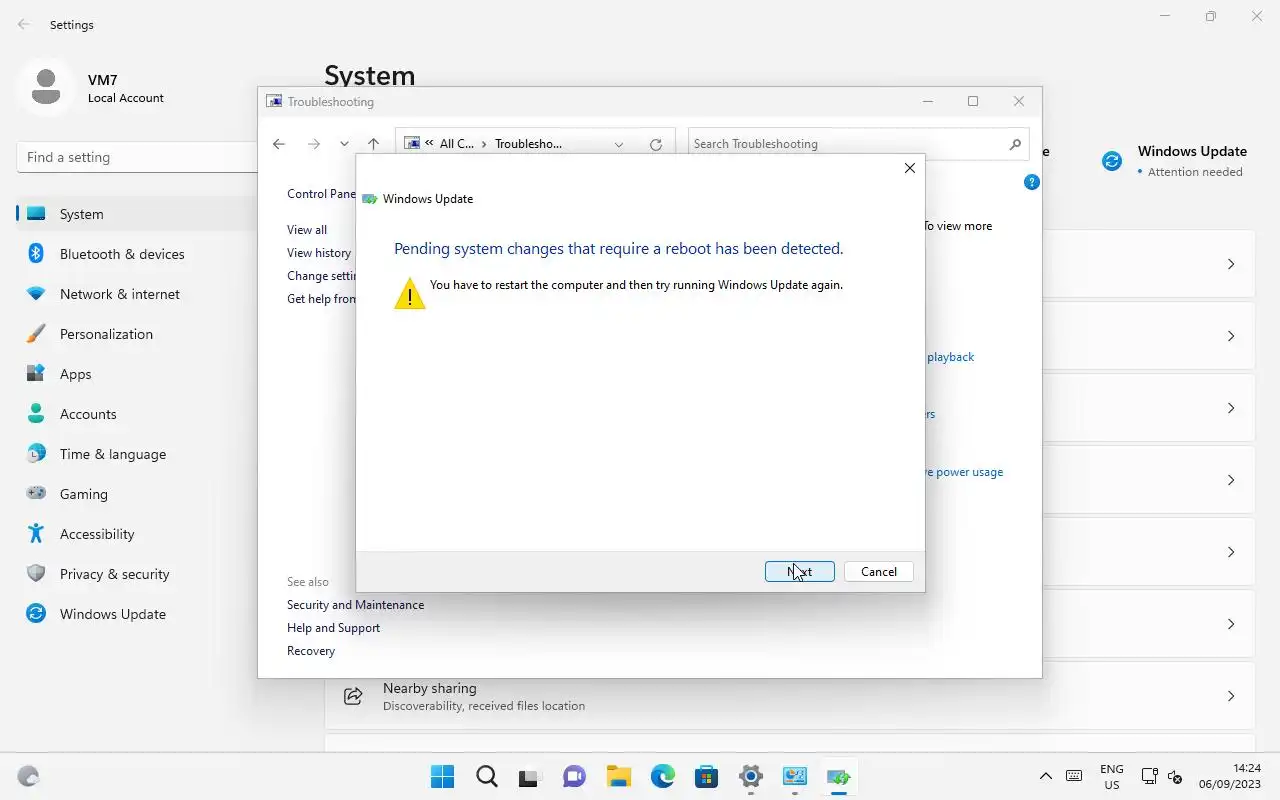Open recent locations dropdown in Troubleshooting window
Viewport: 1280px width, 800px height.
344,144
